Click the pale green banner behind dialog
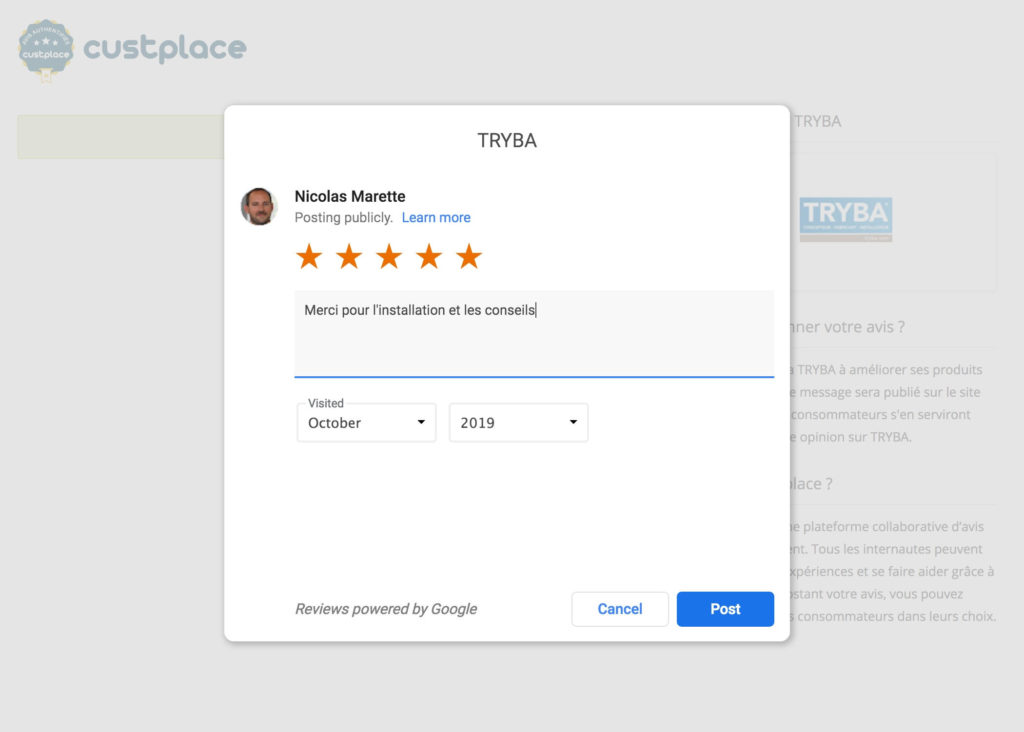Viewport: 1024px width, 732px height. click(x=120, y=137)
